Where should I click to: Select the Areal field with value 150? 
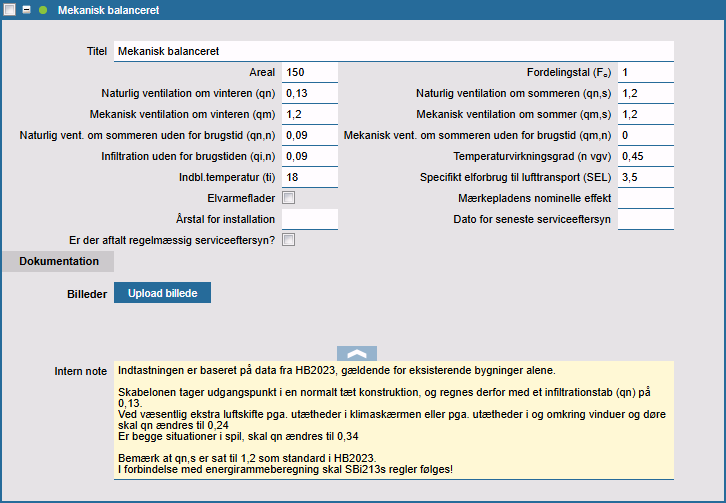point(310,73)
